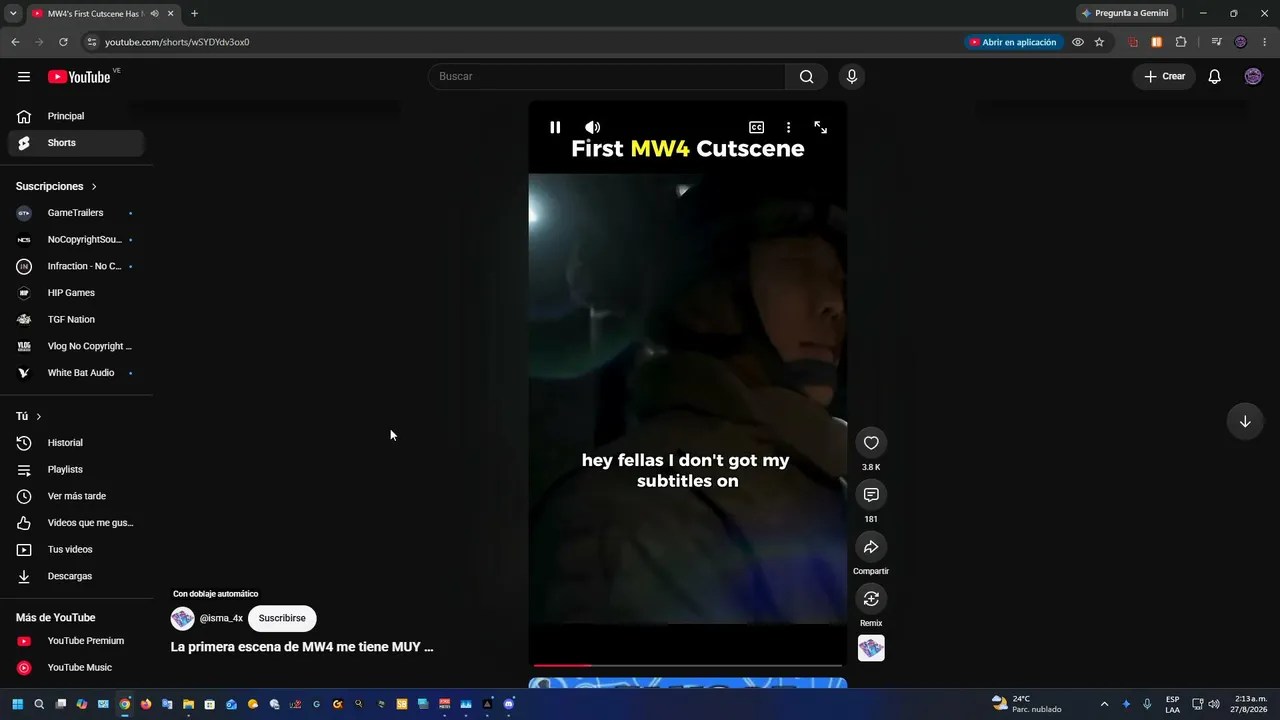This screenshot has width=1280, height=720.
Task: Open Historial in the sidebar
Action: pyautogui.click(x=76, y=443)
